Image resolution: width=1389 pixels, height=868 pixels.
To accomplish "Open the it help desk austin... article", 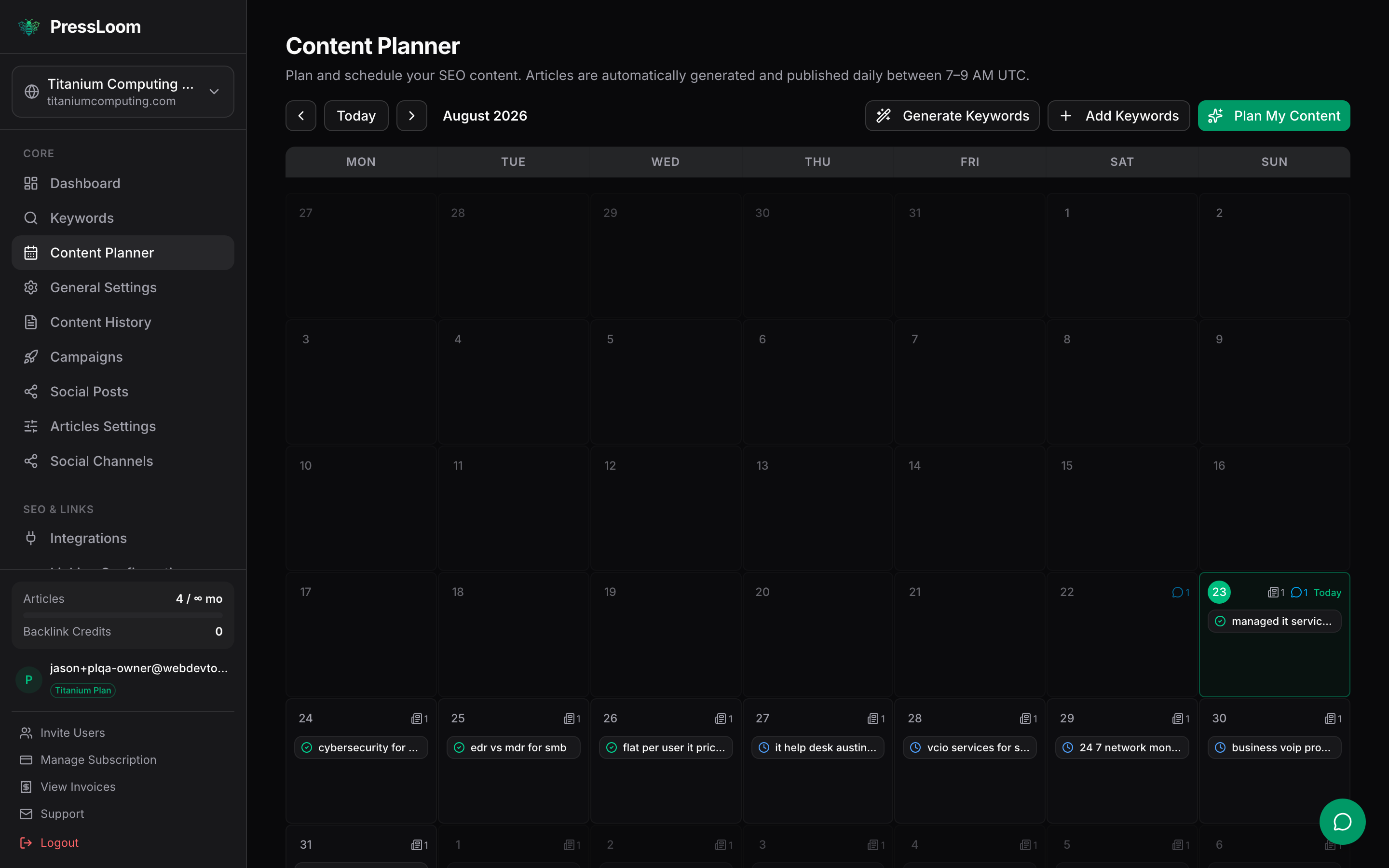I will (x=818, y=747).
